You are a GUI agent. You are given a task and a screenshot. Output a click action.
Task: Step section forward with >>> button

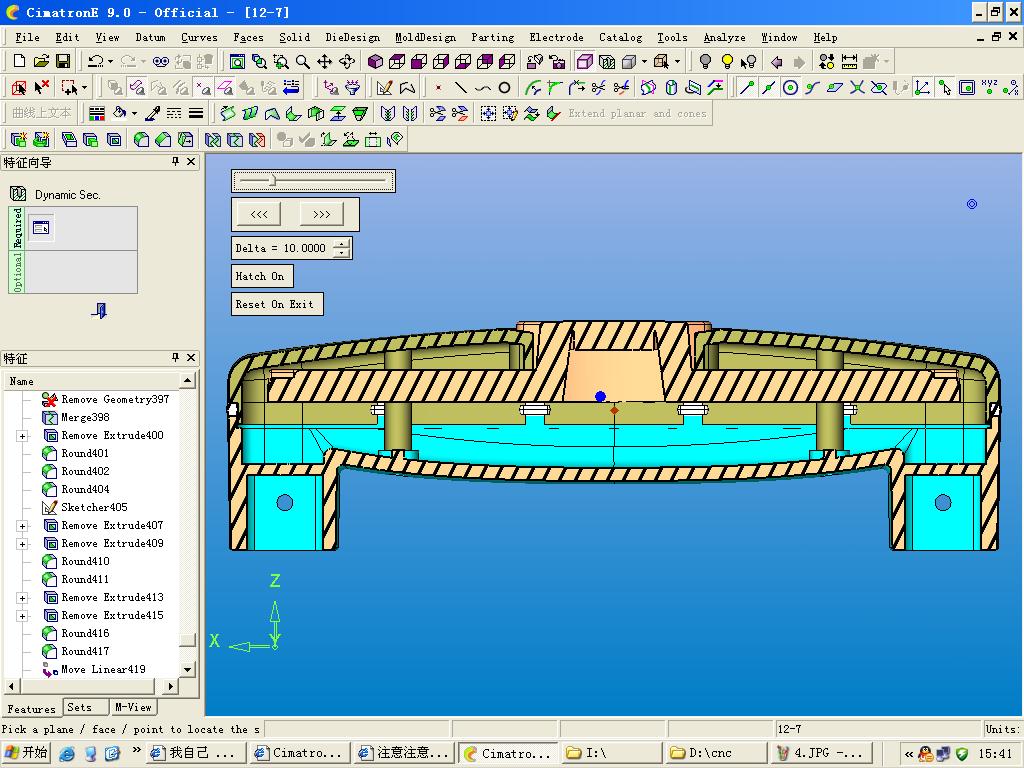pyautogui.click(x=321, y=214)
